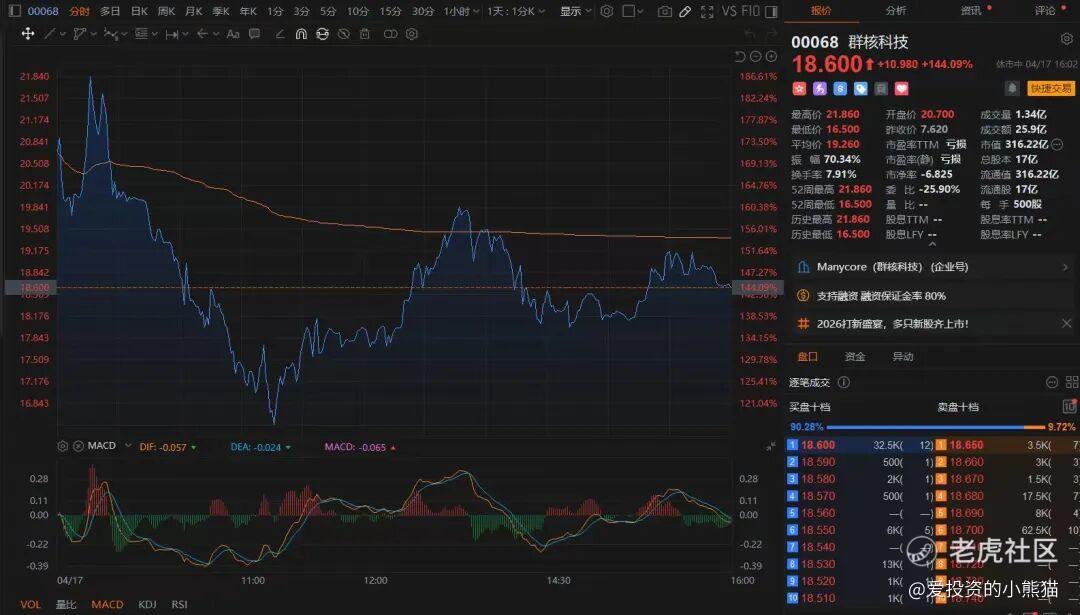Open the 分析 analysis tab
This screenshot has height=615, width=1080.
(895, 11)
